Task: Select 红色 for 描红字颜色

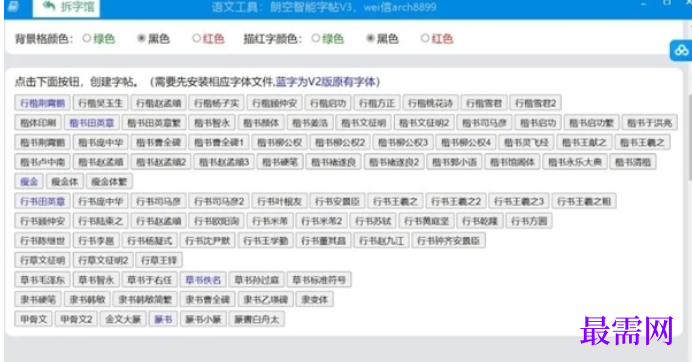Action: point(425,38)
